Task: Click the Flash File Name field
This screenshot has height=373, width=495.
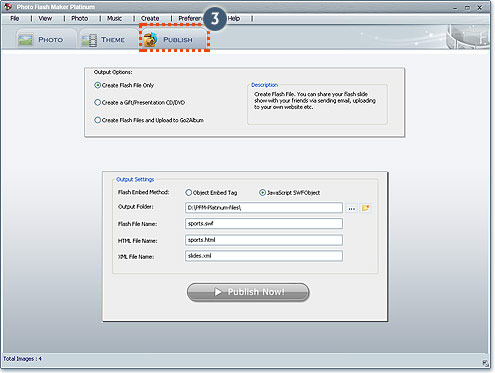Action: [x=264, y=224]
